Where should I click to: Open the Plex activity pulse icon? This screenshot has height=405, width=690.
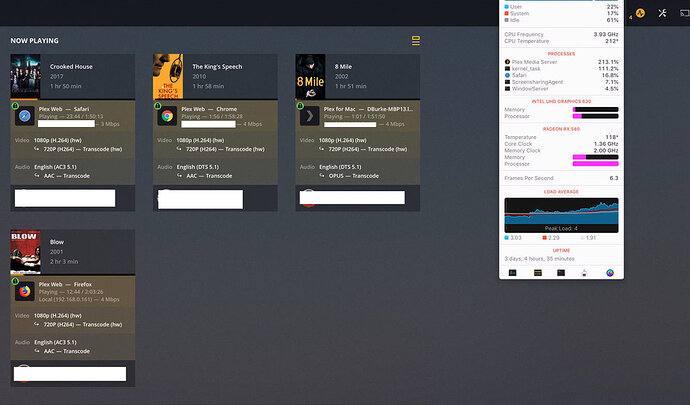point(640,13)
